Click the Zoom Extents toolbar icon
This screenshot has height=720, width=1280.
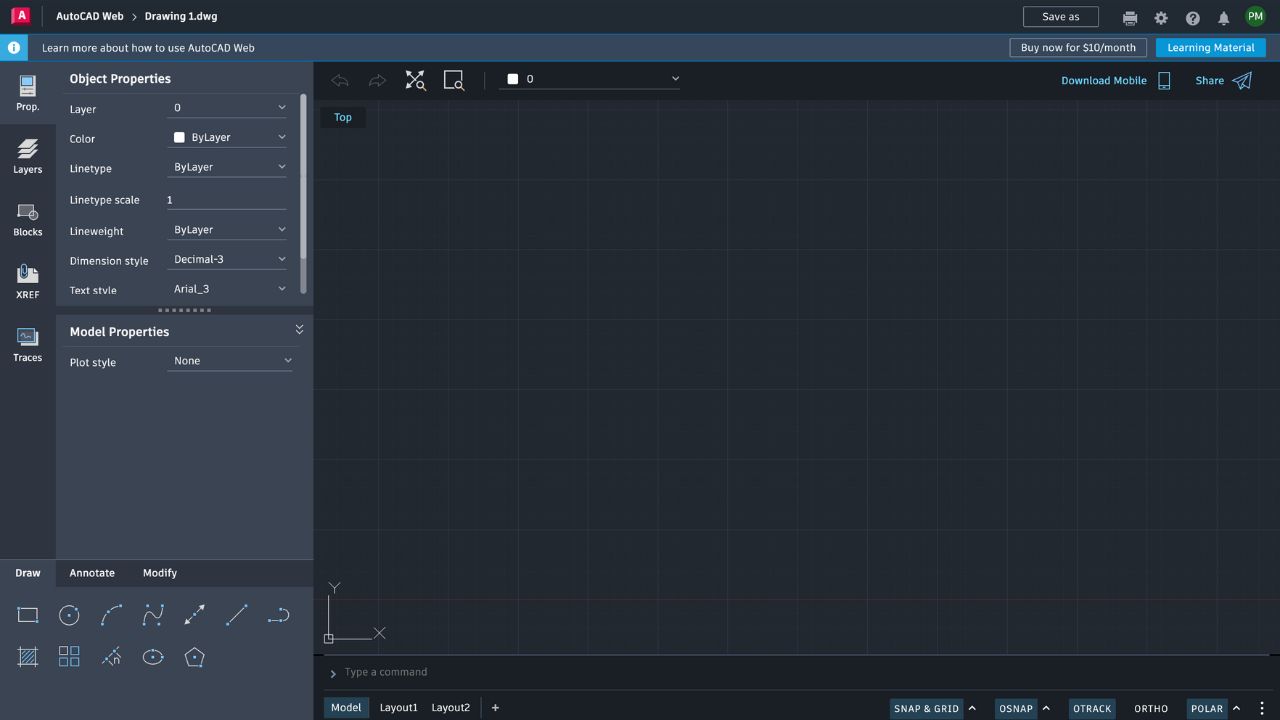(415, 80)
